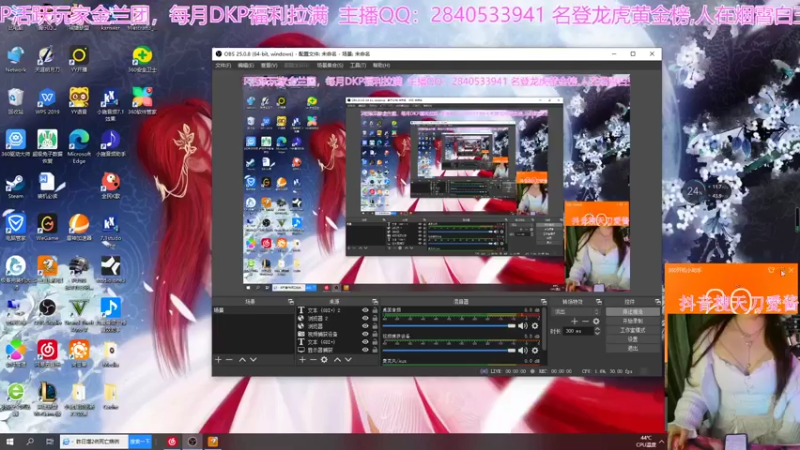This screenshot has width=800, height=450.
Task: Adjust first mixer channel volume slider
Action: (449, 326)
